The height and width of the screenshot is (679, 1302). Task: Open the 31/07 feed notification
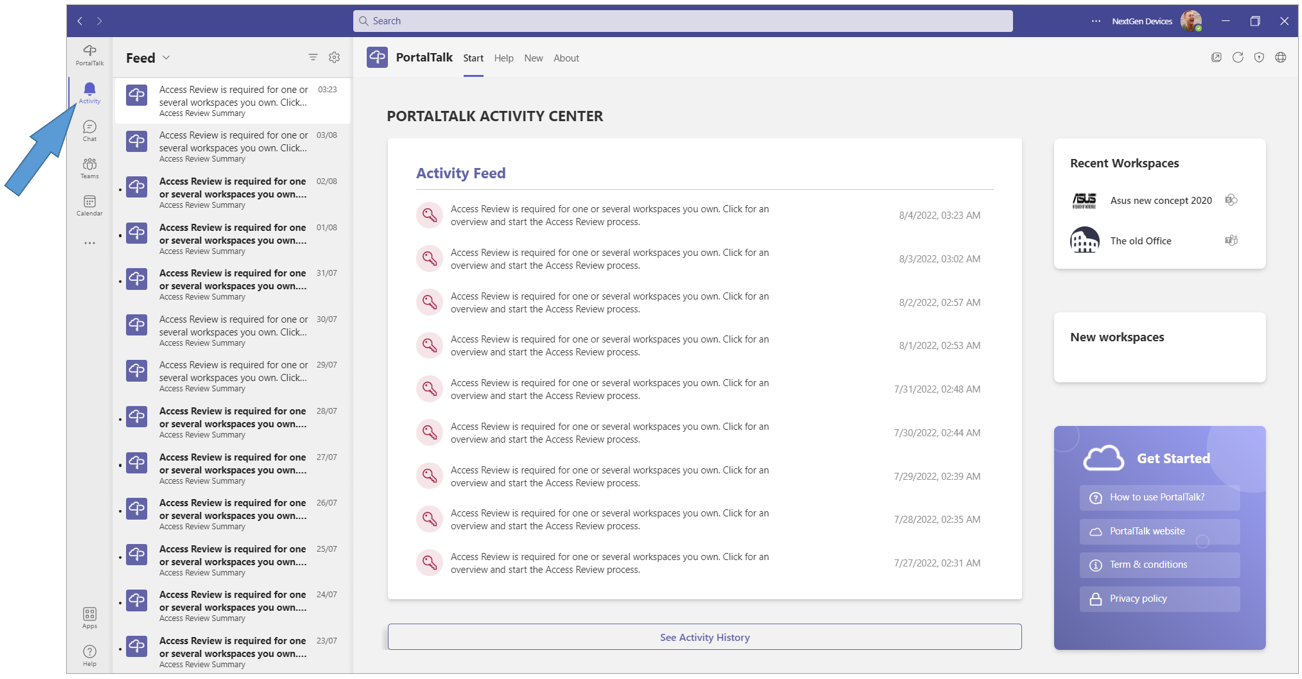coord(233,285)
